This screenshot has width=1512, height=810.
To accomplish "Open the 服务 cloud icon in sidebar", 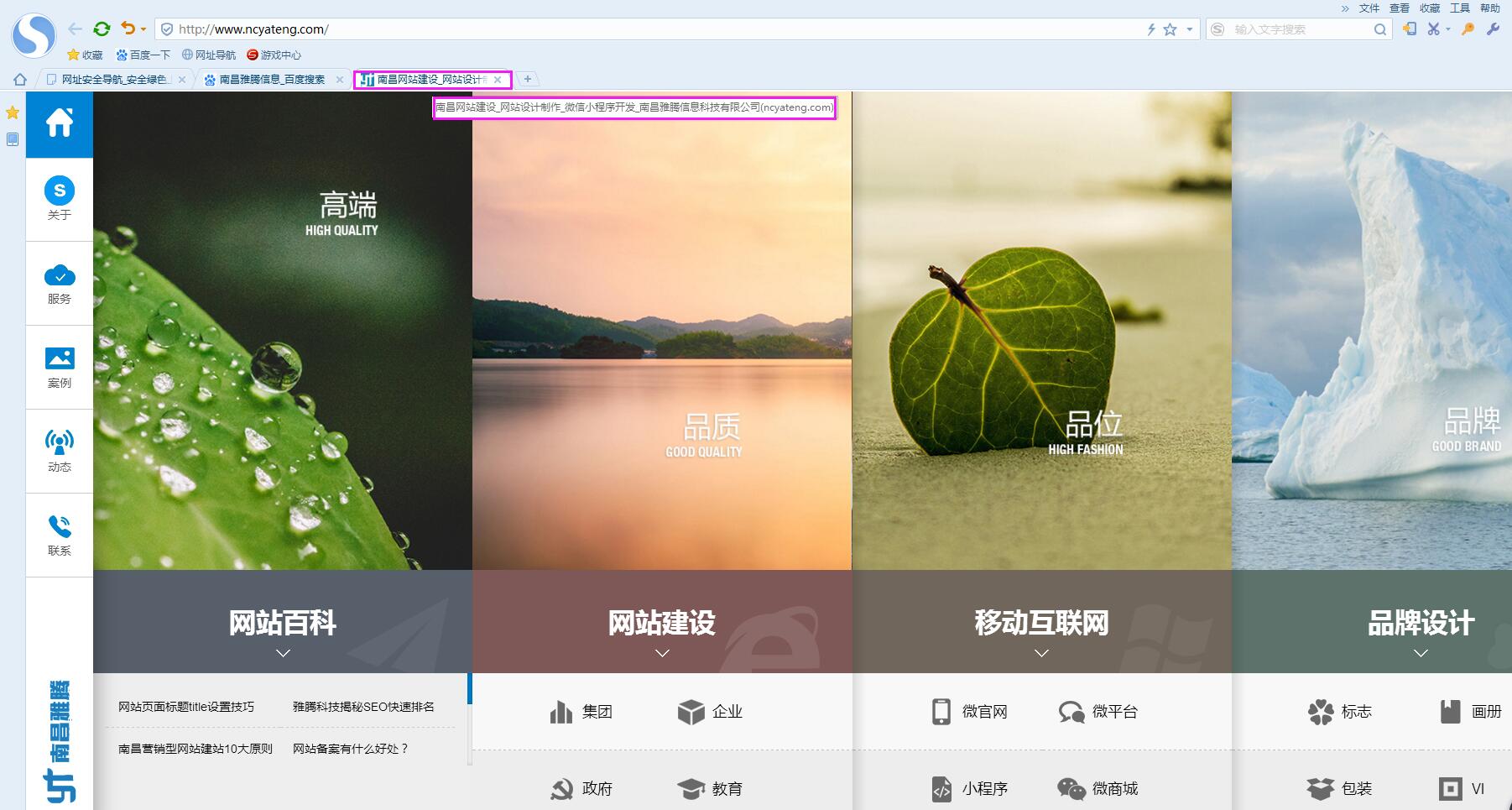I will pyautogui.click(x=60, y=284).
